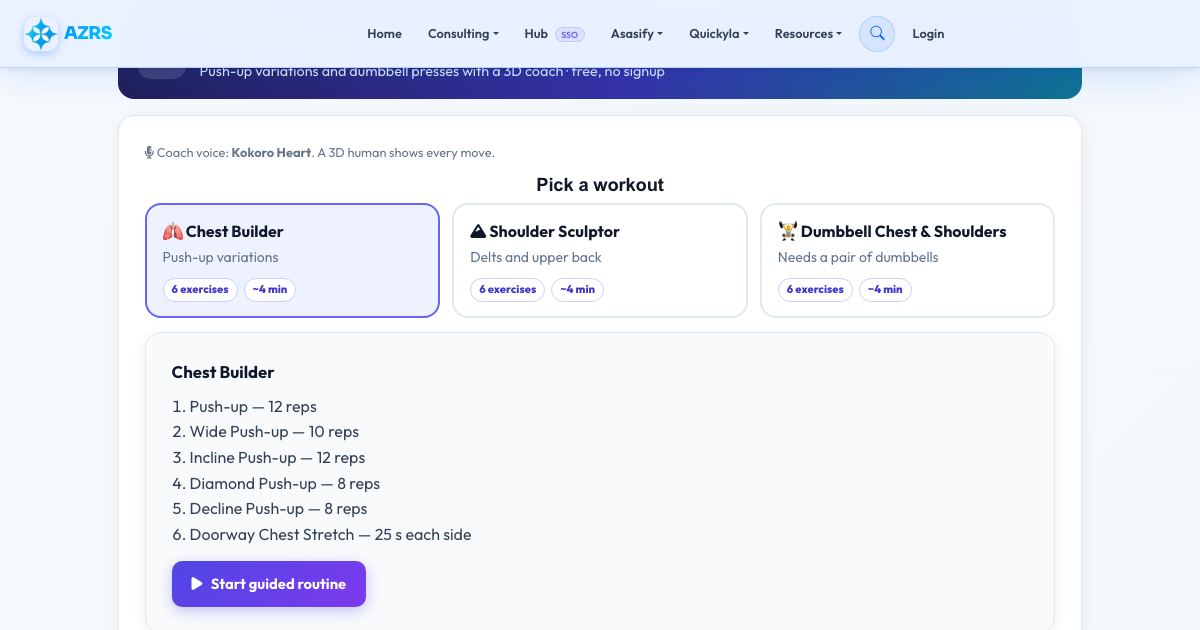The height and width of the screenshot is (630, 1200).
Task: Click the Delts and upper back subtitle
Action: click(x=536, y=258)
